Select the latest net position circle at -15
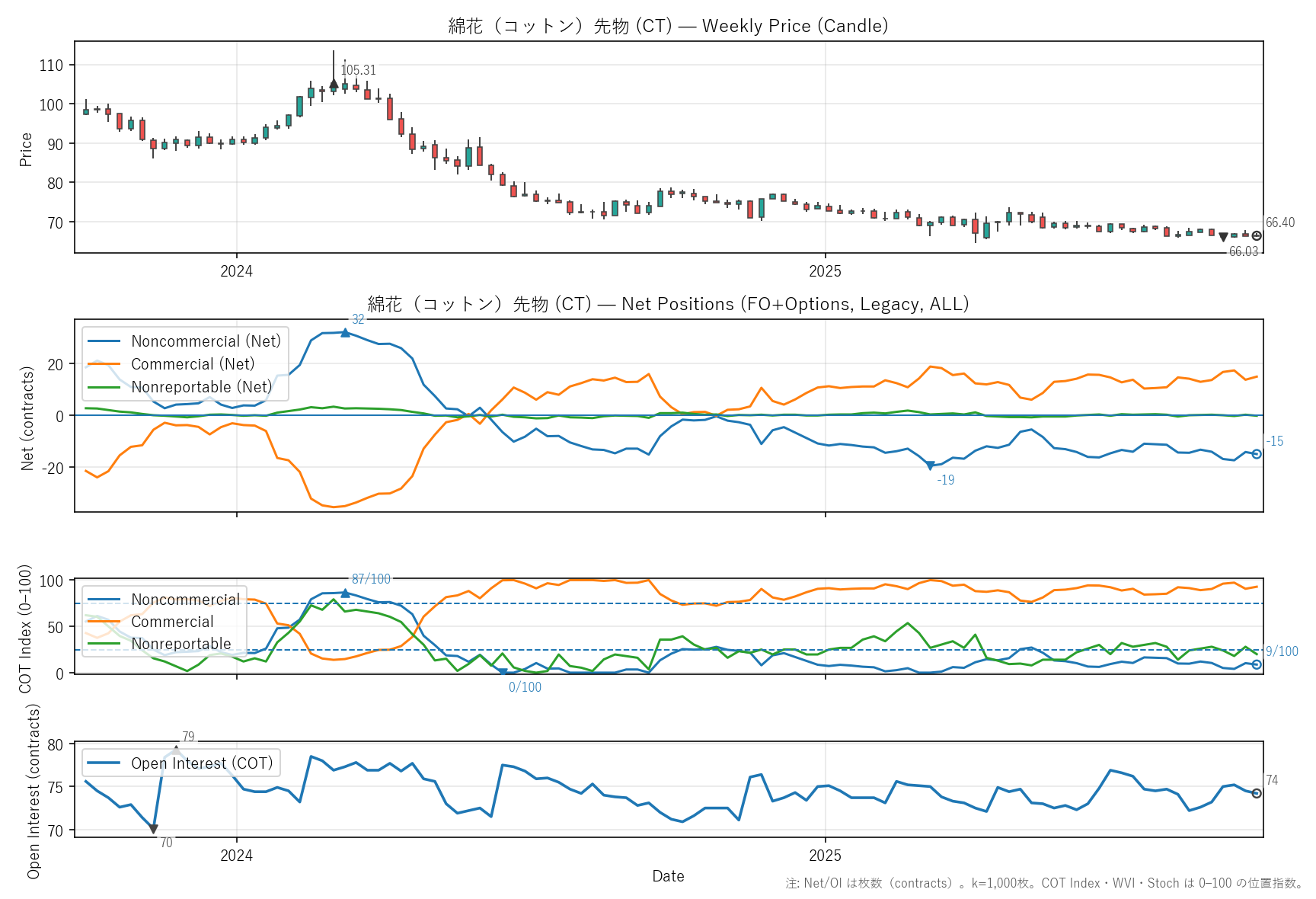Screen dimensions: 1316x899 pos(1257,454)
